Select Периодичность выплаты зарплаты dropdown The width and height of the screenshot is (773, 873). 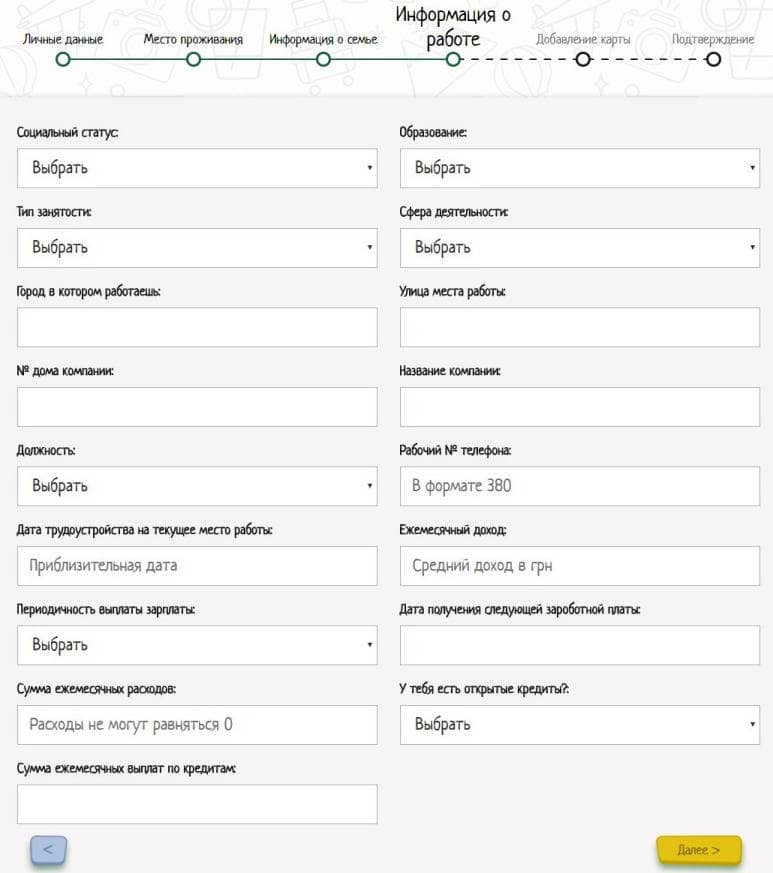[197, 645]
